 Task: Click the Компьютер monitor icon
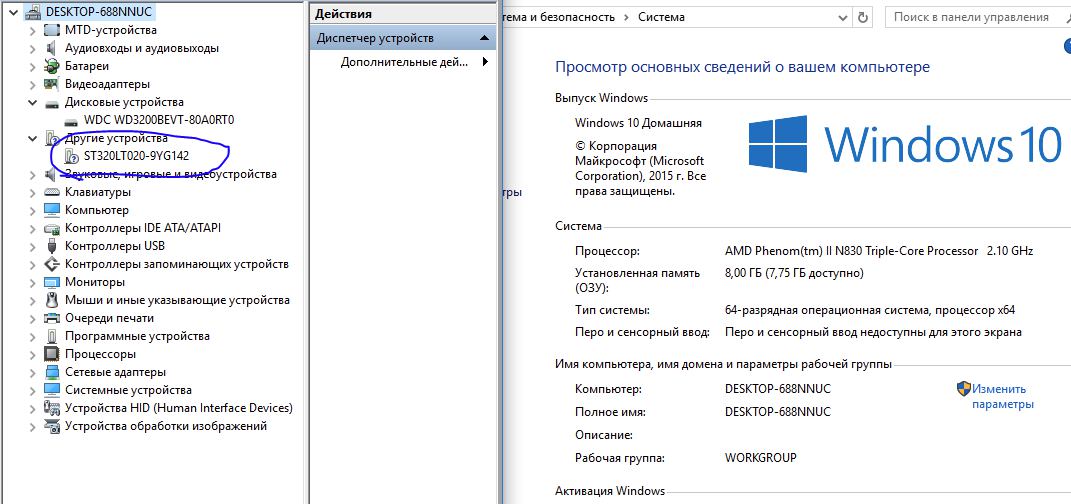(52, 210)
